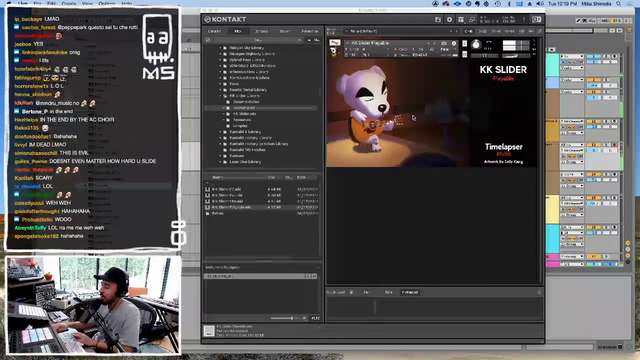Screen dimensions: 640x360
Task: Expand Kontakt Factory Library folder
Action: (x=220, y=138)
